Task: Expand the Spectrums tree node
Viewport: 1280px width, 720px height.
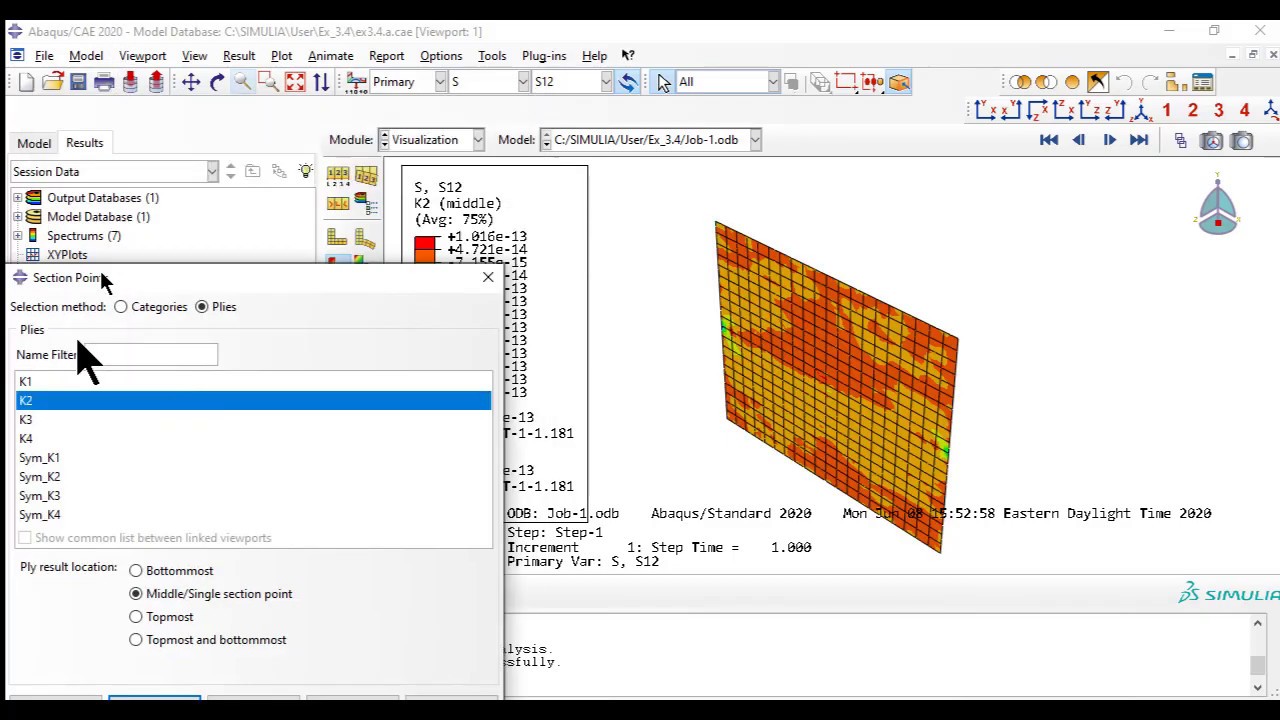Action: click(17, 236)
